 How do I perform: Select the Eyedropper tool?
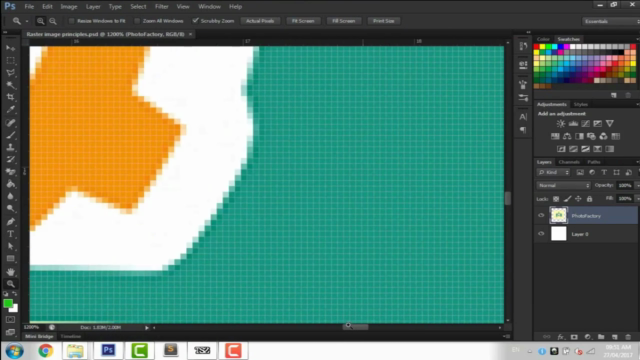pyautogui.click(x=11, y=109)
